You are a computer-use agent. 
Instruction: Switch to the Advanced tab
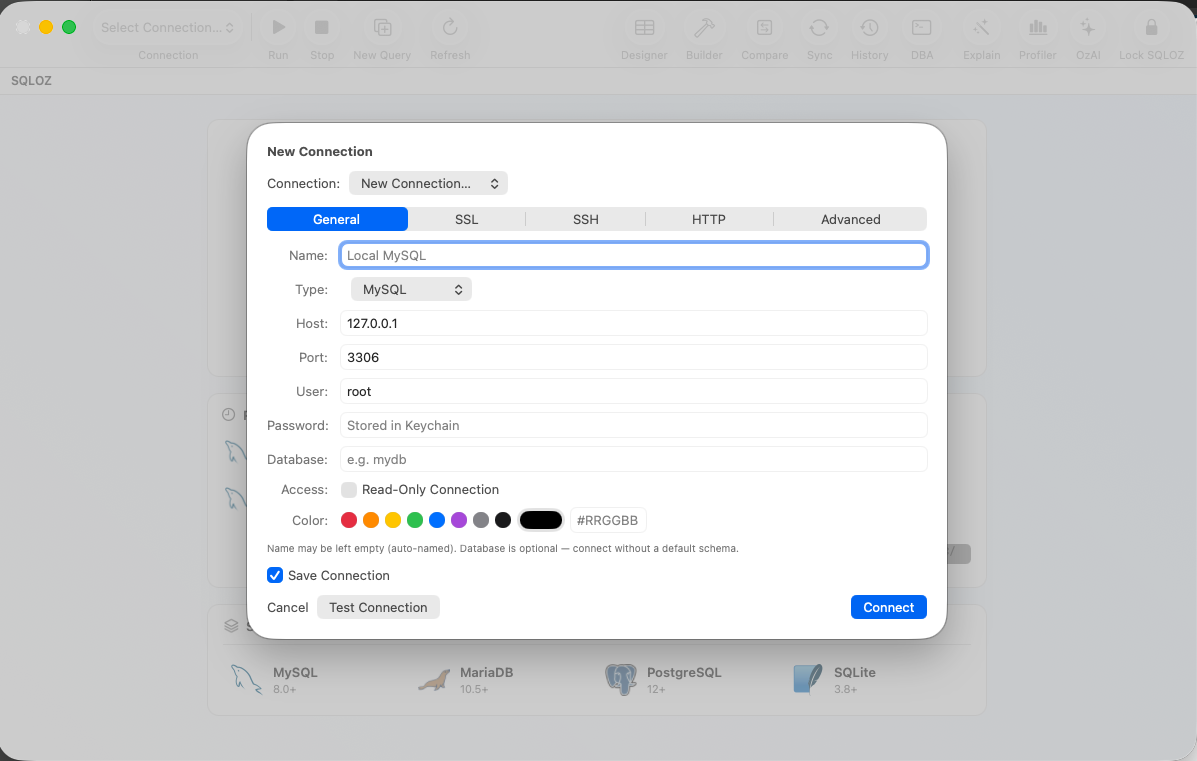pos(850,219)
